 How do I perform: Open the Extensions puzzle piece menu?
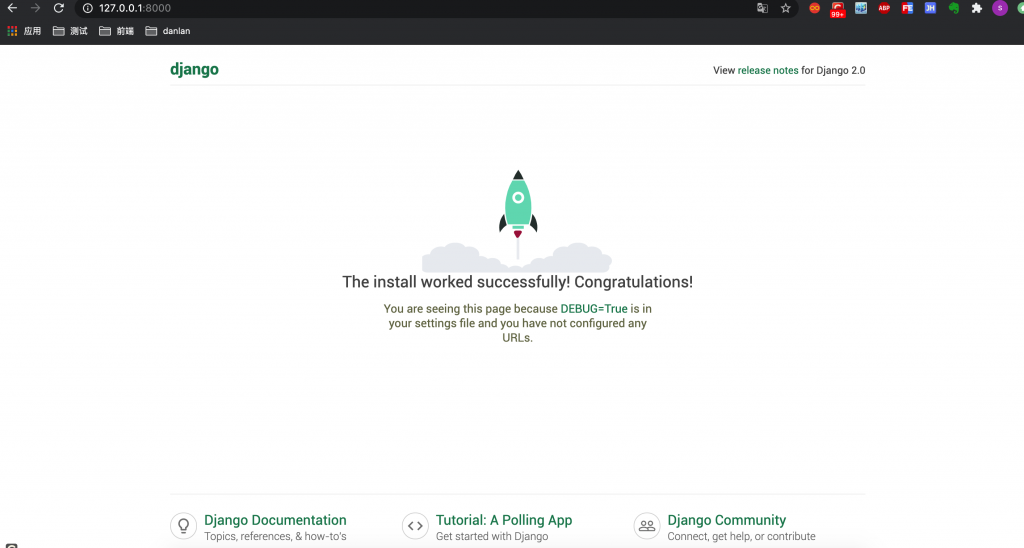pos(977,8)
